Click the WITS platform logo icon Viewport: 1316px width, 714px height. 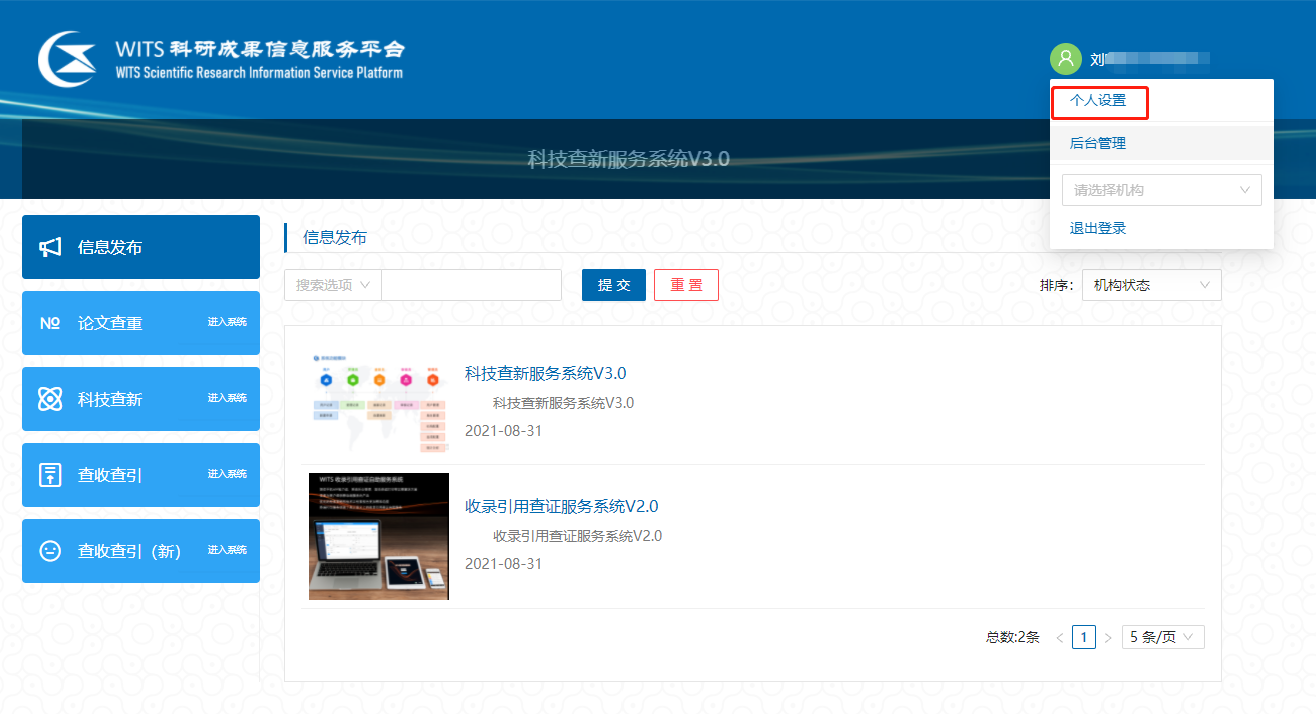click(67, 59)
